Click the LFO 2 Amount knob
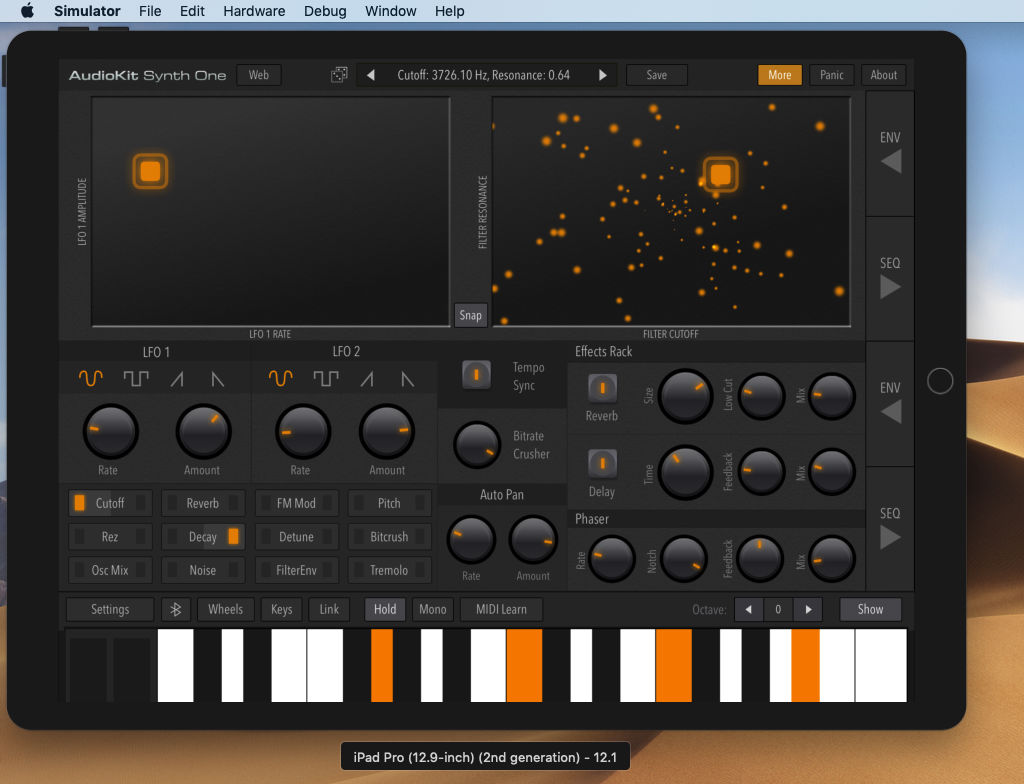 point(387,432)
